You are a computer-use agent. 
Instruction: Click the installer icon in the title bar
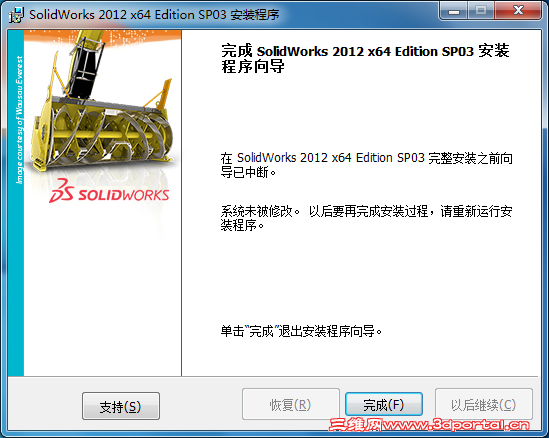16,15
